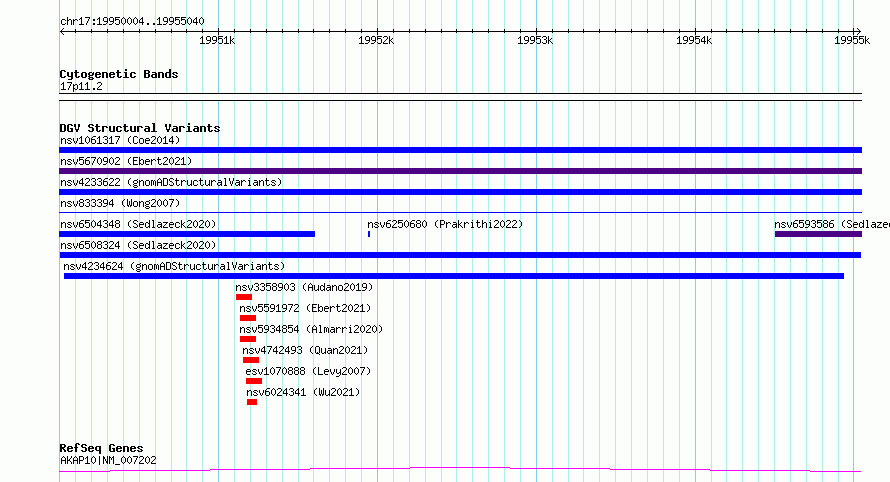This screenshot has width=890, height=482.
Task: Click the ruler's right arrow end
Action: coord(858,32)
